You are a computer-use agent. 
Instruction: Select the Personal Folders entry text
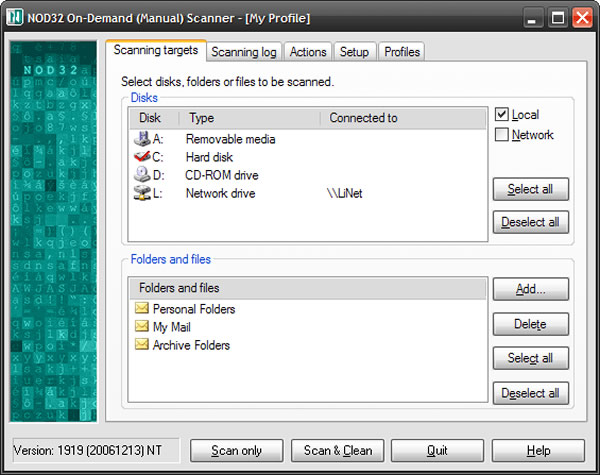tap(194, 309)
